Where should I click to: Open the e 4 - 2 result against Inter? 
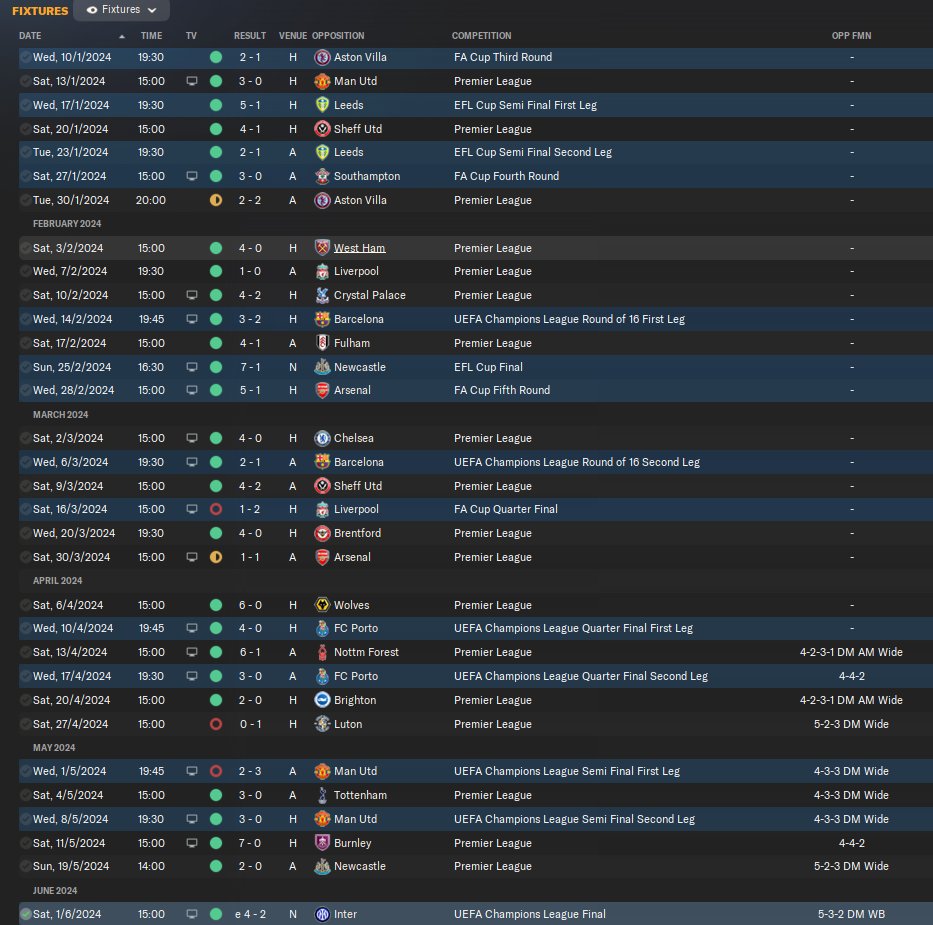250,914
